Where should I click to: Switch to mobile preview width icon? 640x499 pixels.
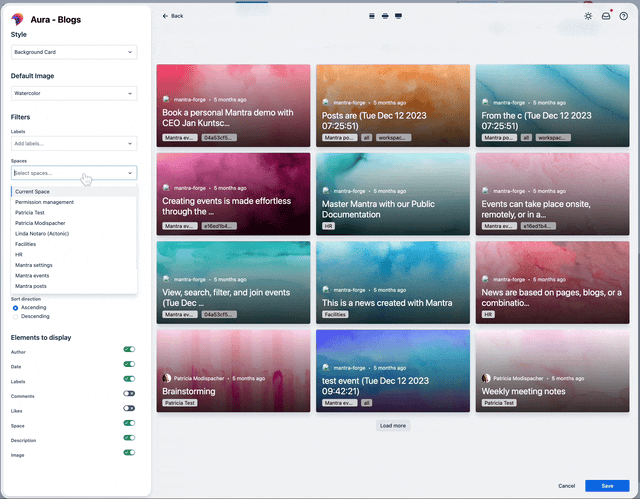point(372,16)
